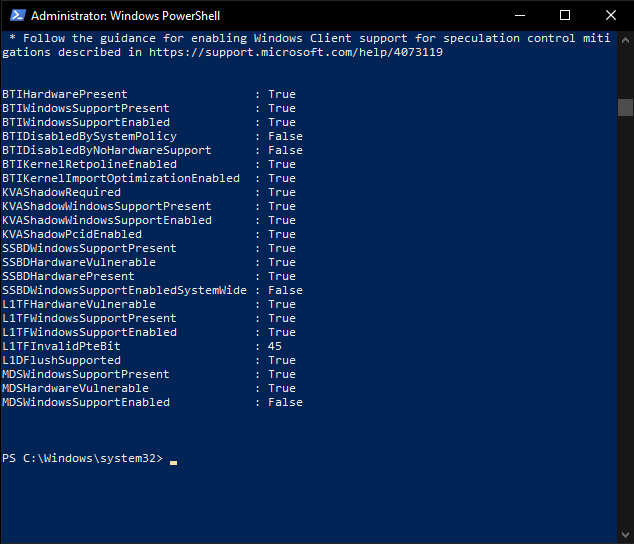Click the scrollbar track below the thumb

(625, 320)
